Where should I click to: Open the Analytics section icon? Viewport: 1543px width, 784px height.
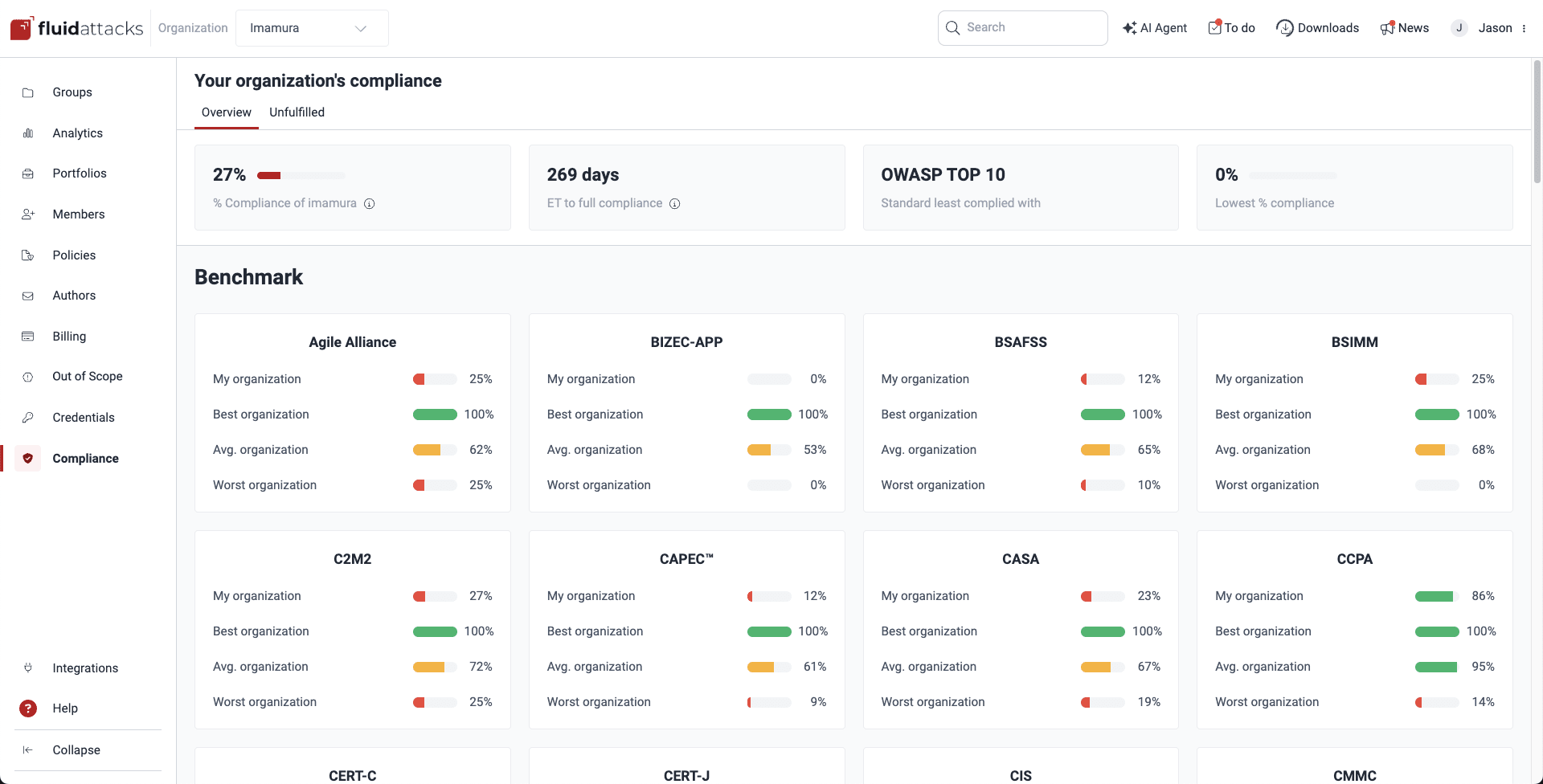tap(28, 133)
